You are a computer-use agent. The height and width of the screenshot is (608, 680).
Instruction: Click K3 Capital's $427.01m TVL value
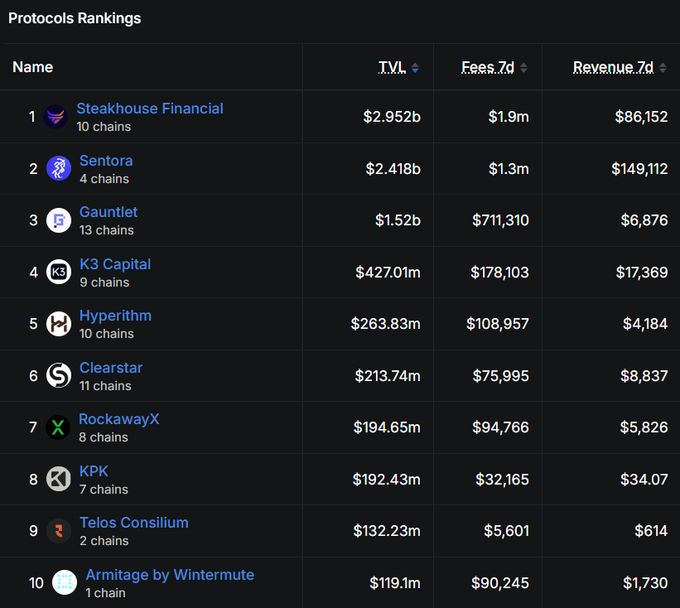coord(388,272)
